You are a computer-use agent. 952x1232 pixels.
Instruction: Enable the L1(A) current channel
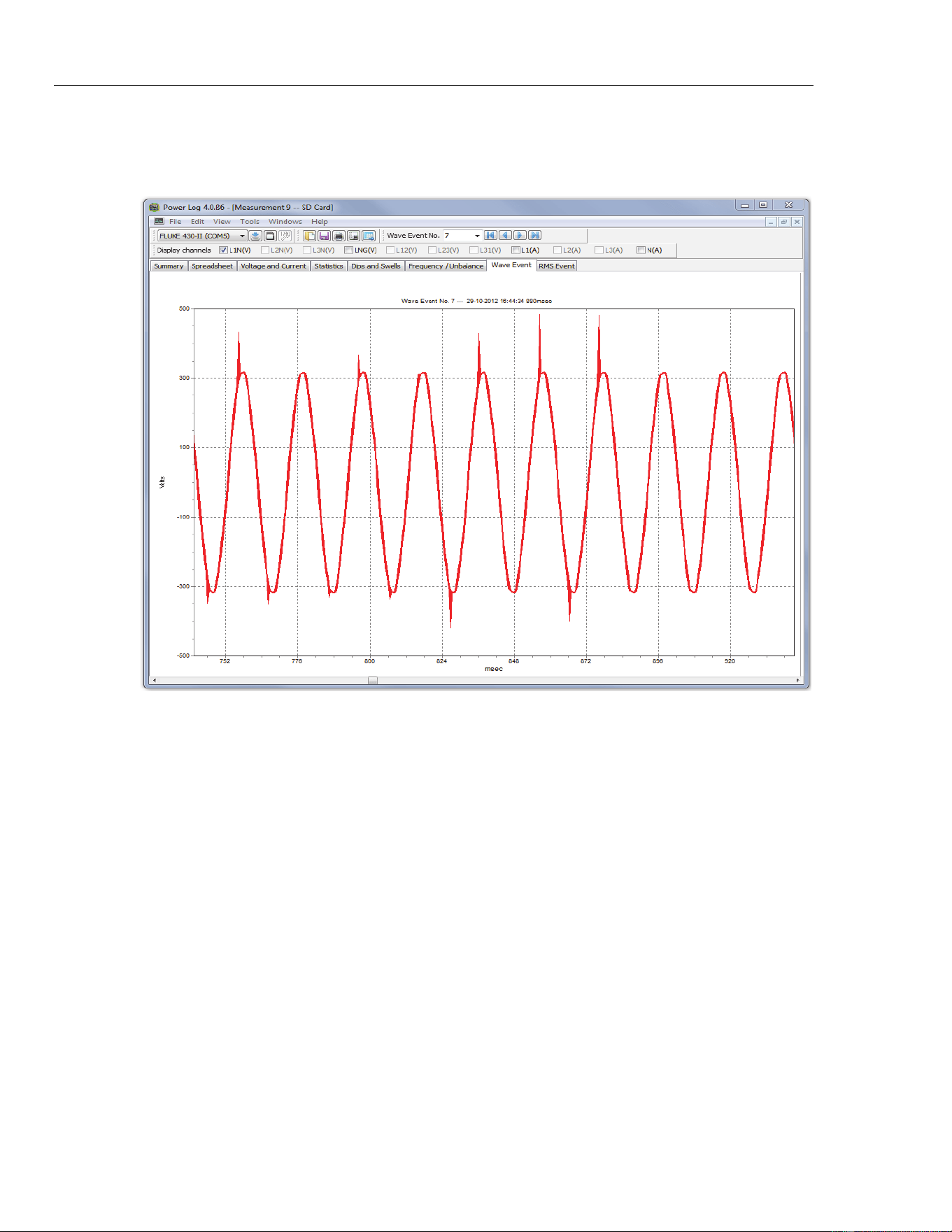tap(516, 250)
